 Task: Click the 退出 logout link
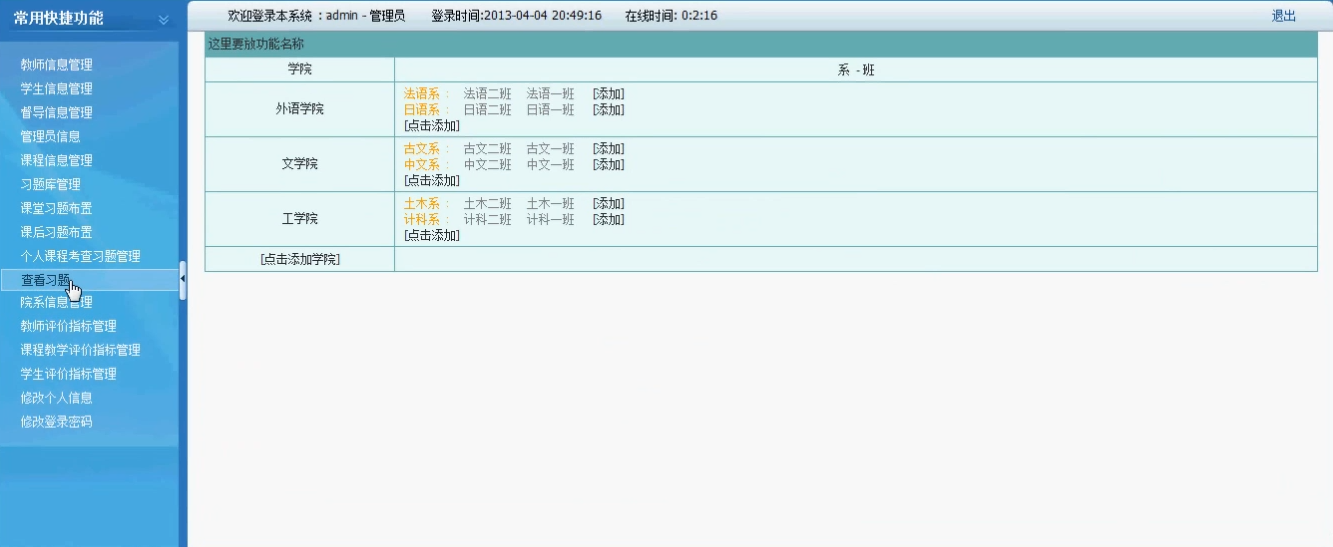[x=1284, y=16]
